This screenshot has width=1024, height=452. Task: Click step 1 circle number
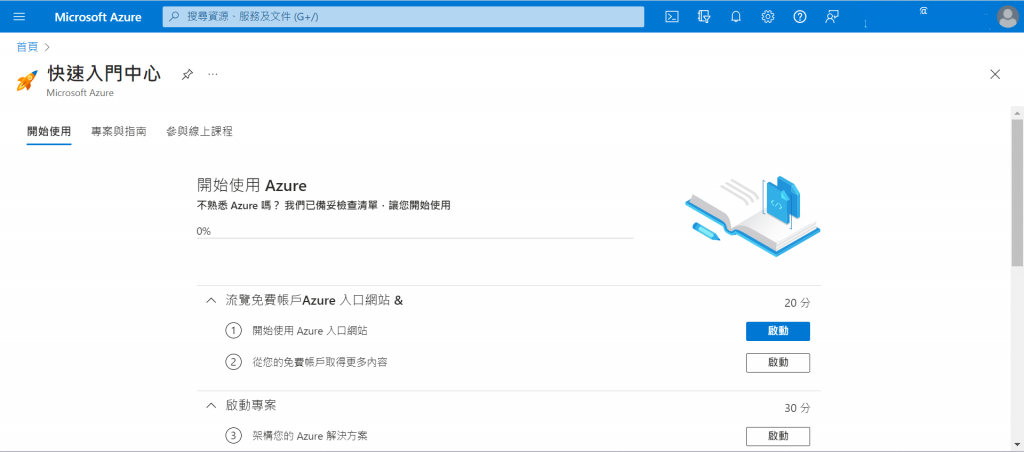coord(233,331)
